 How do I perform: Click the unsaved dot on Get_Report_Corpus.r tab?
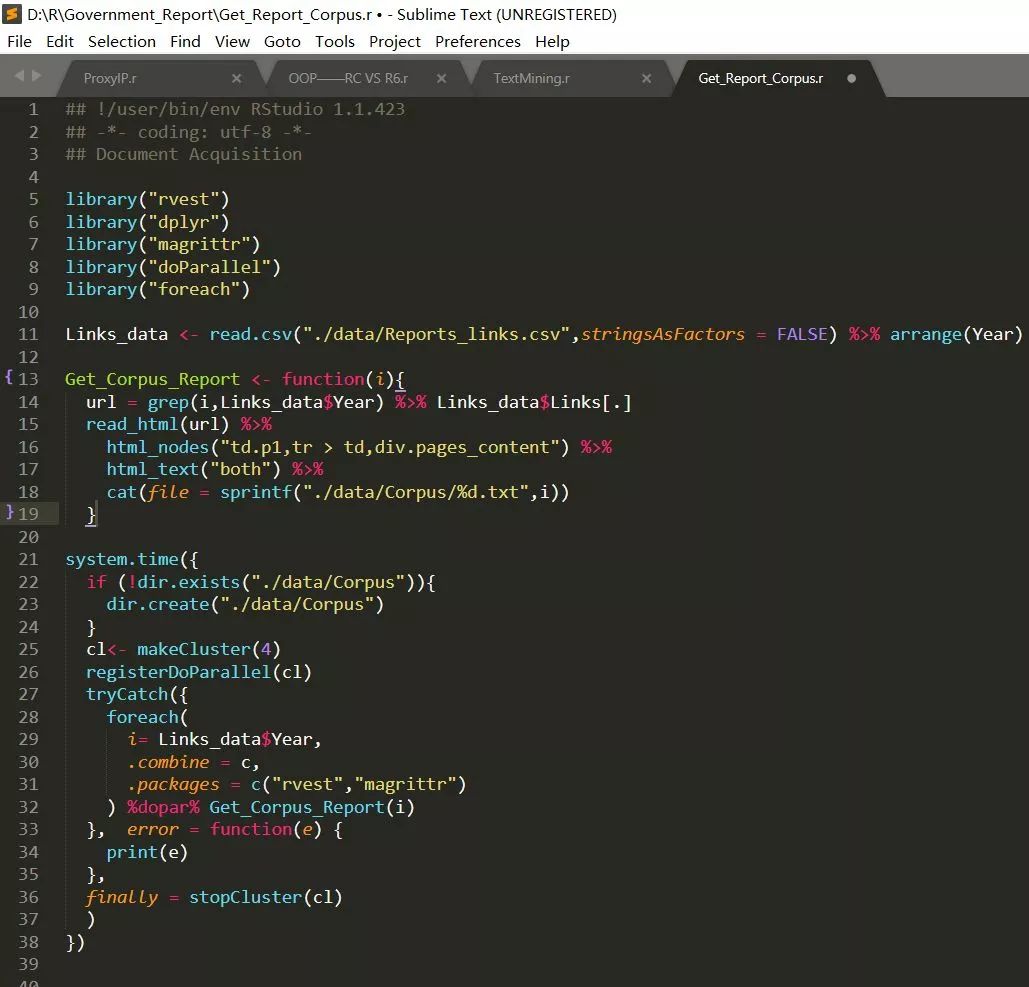[x=851, y=78]
